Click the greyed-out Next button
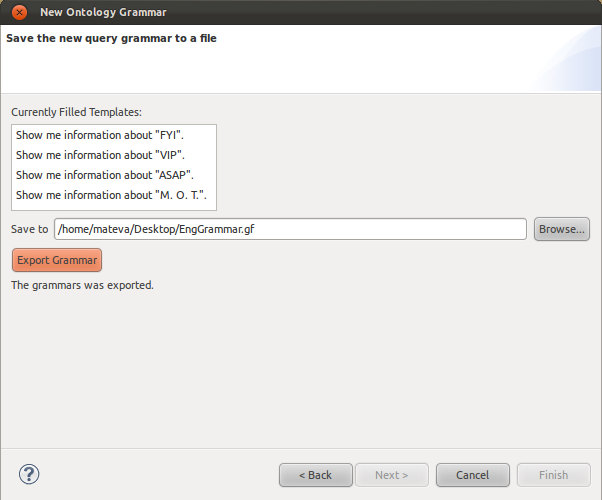 point(392,475)
